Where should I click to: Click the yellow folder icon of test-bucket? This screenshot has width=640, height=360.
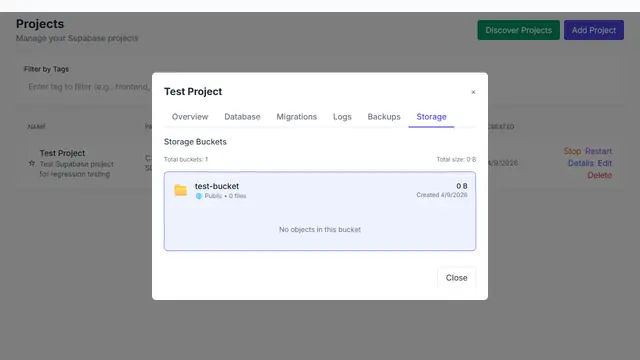coord(180,190)
